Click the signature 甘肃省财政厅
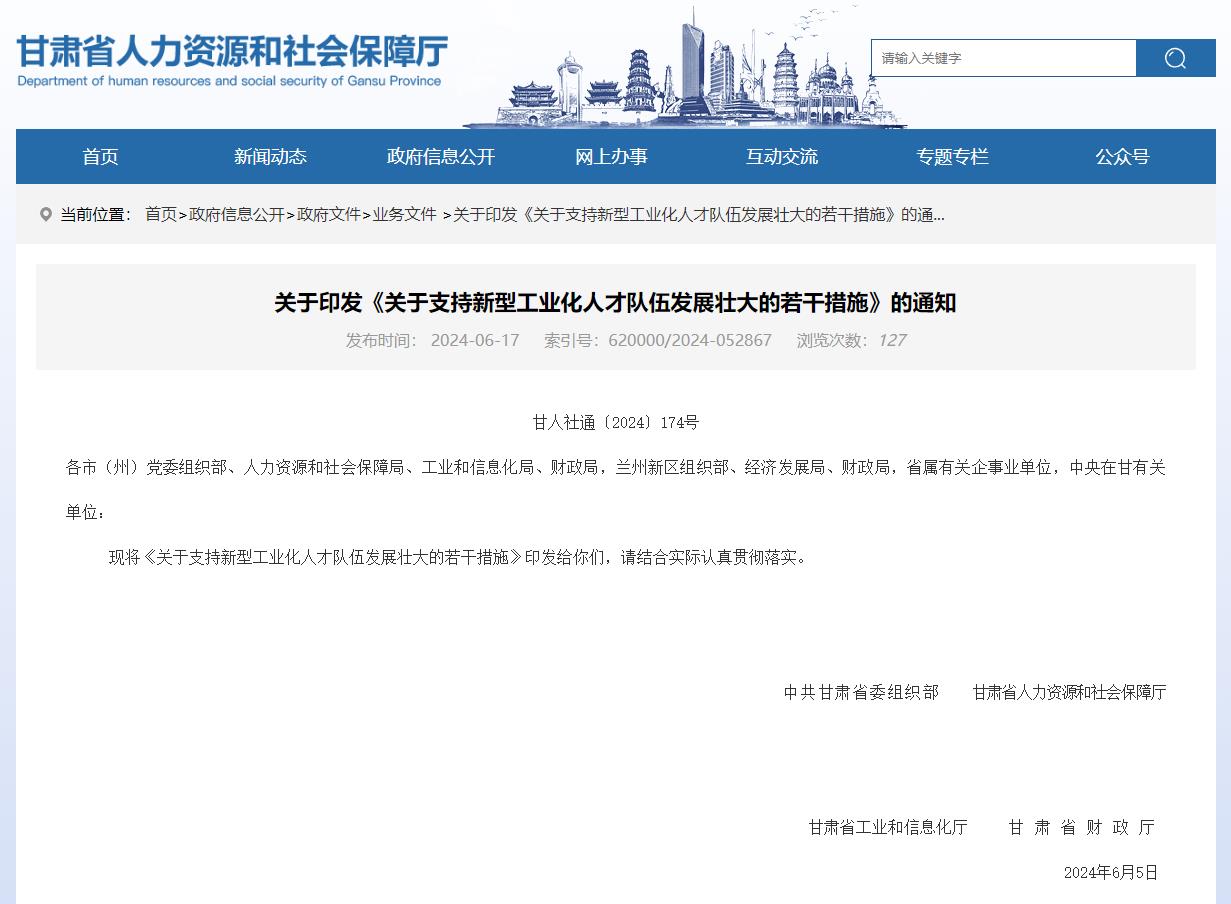Screen dimensions: 1231x904 (x=1082, y=827)
